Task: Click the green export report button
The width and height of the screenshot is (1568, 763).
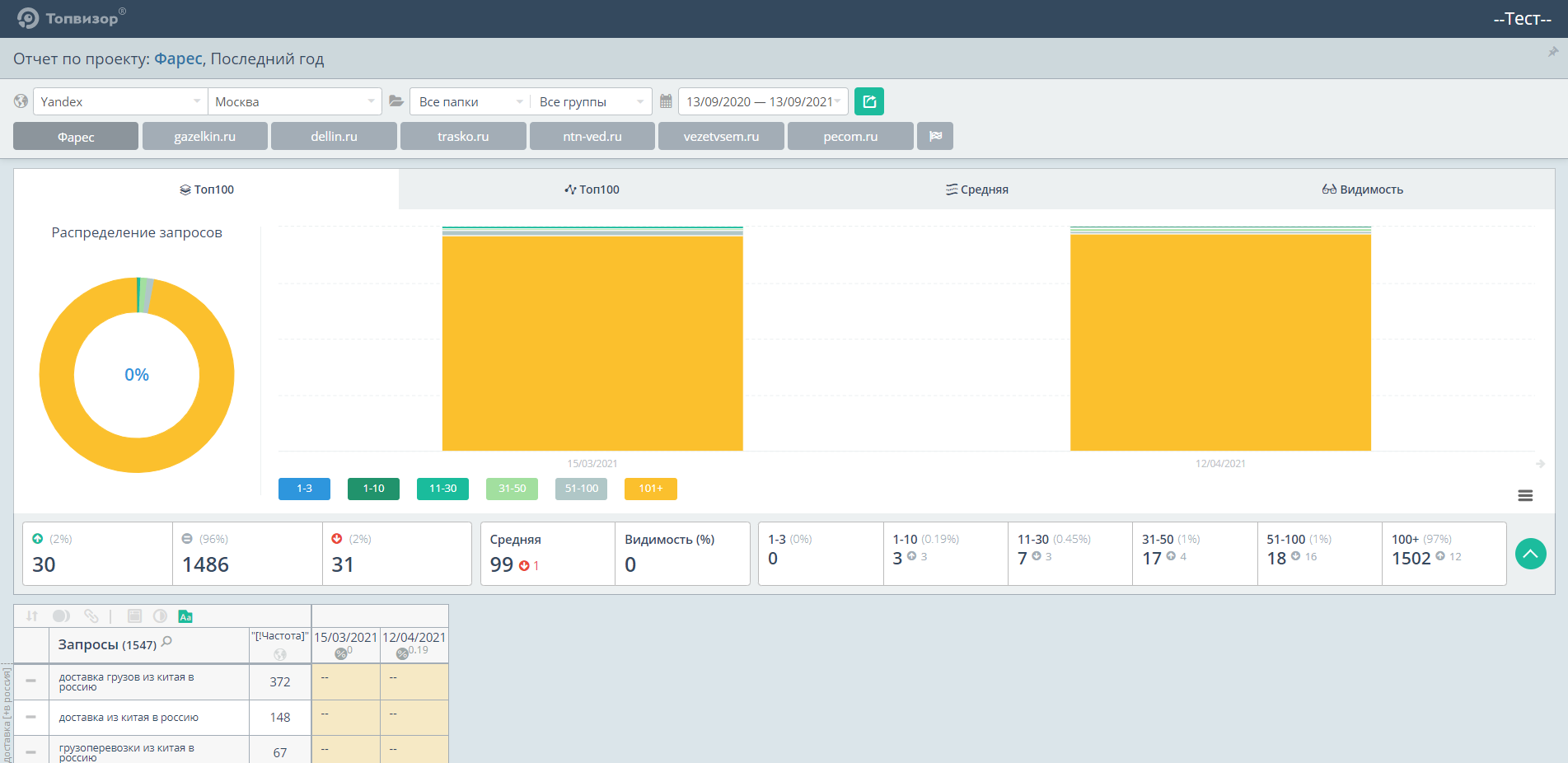Action: 869,101
